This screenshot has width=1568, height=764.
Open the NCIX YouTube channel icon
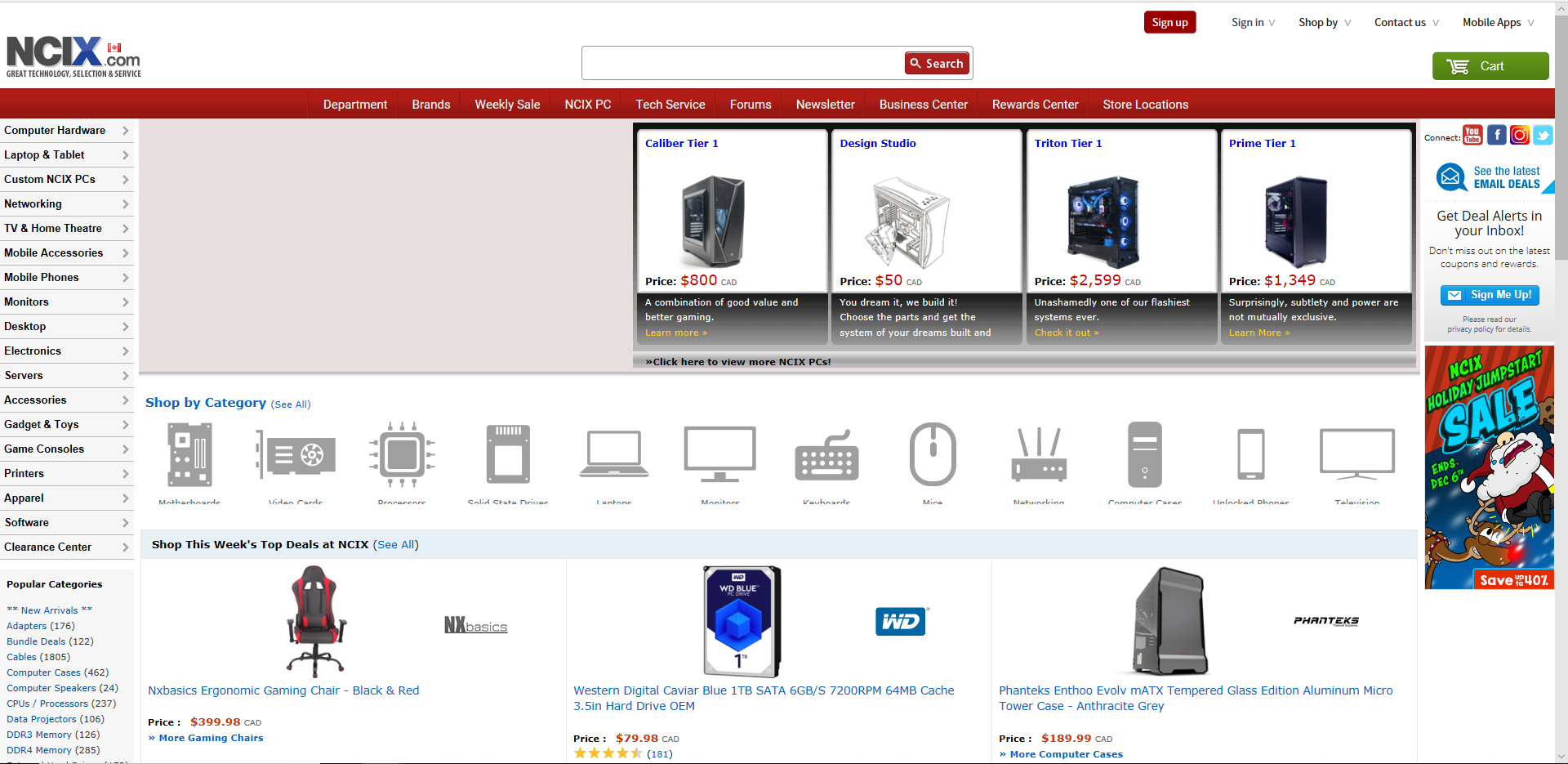(1472, 135)
